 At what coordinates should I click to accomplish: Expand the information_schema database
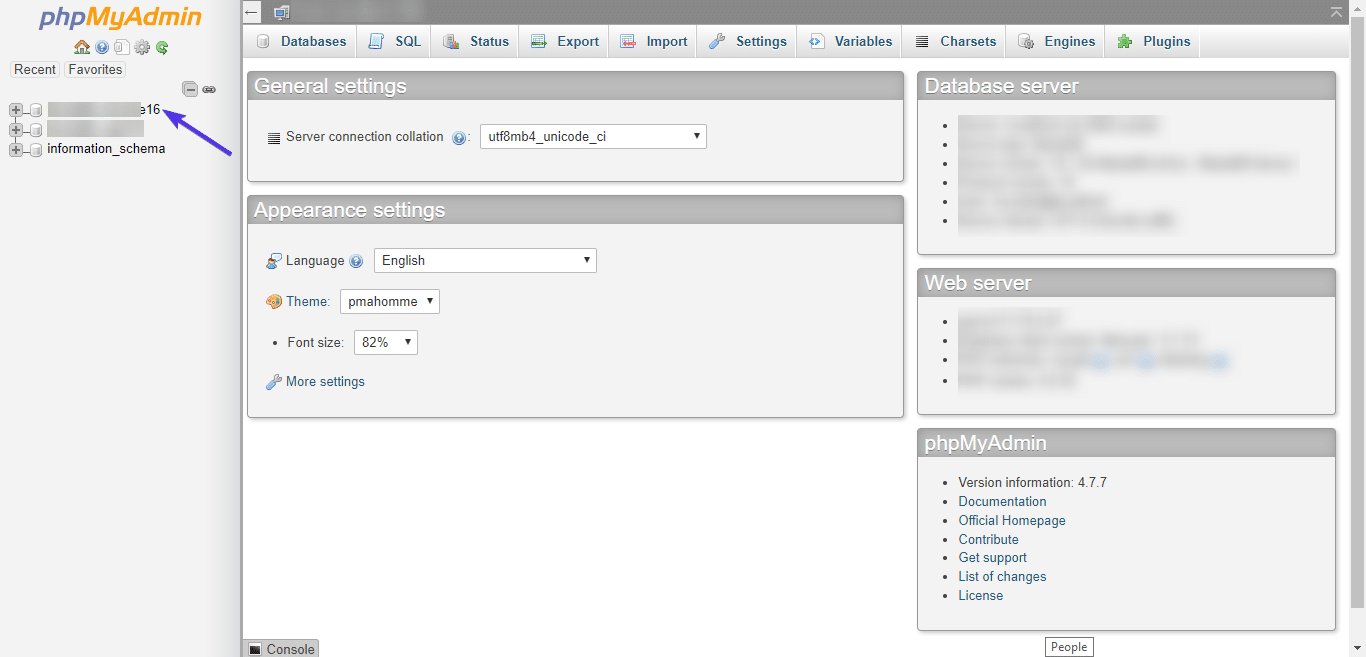coord(15,148)
